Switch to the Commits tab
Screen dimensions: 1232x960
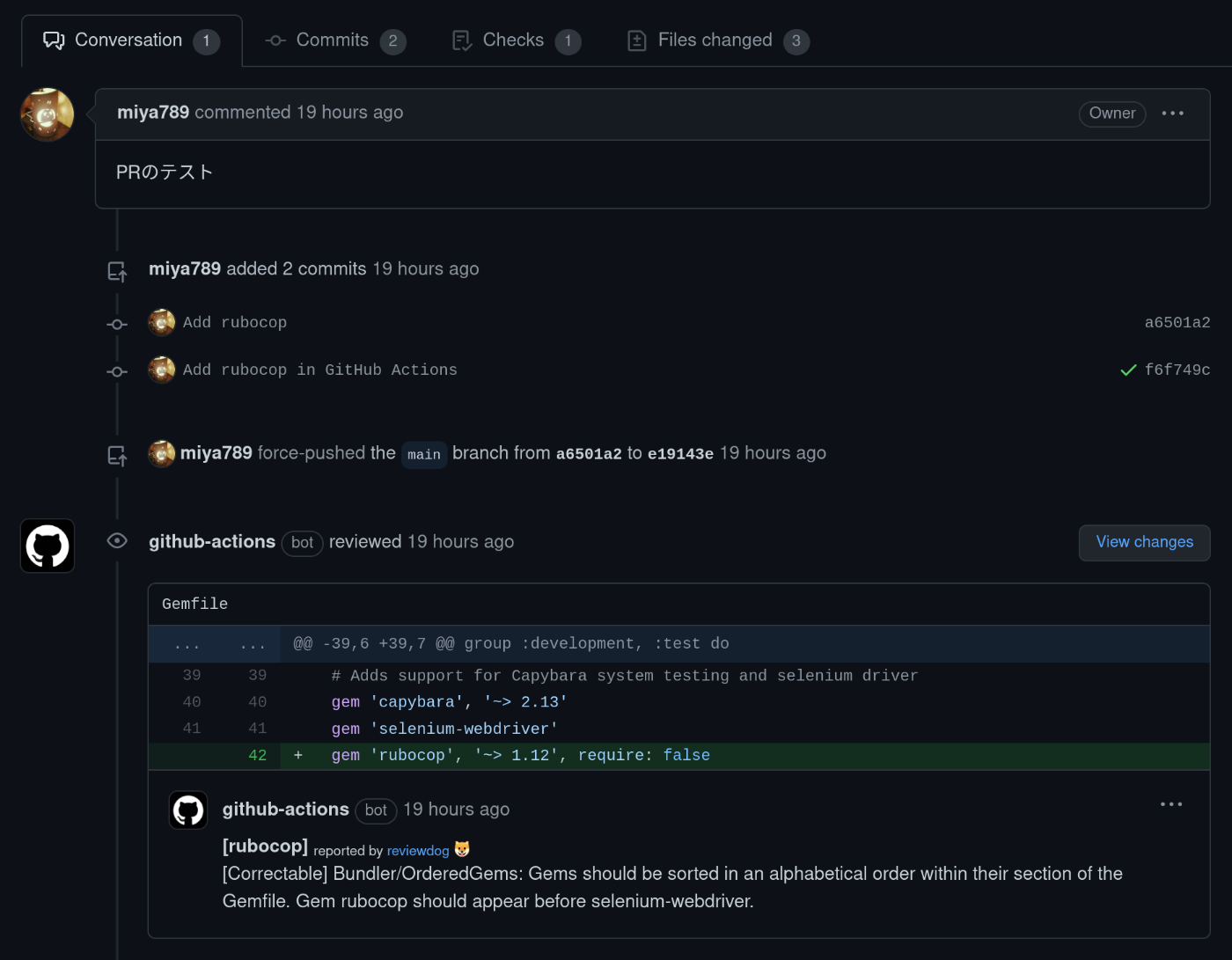click(x=333, y=40)
